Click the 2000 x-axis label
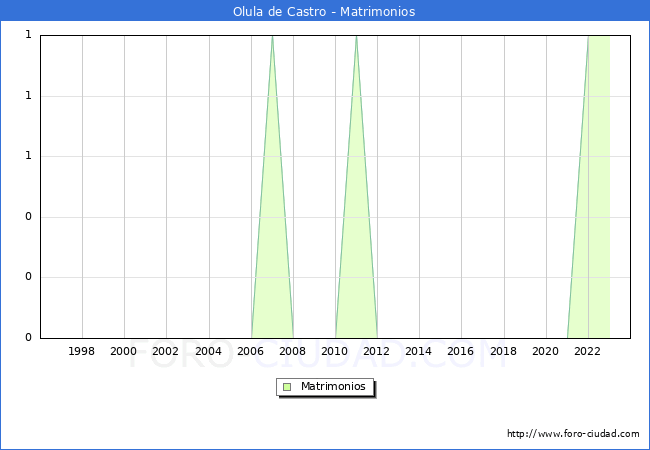Viewport: 650px width, 450px height. [x=124, y=352]
